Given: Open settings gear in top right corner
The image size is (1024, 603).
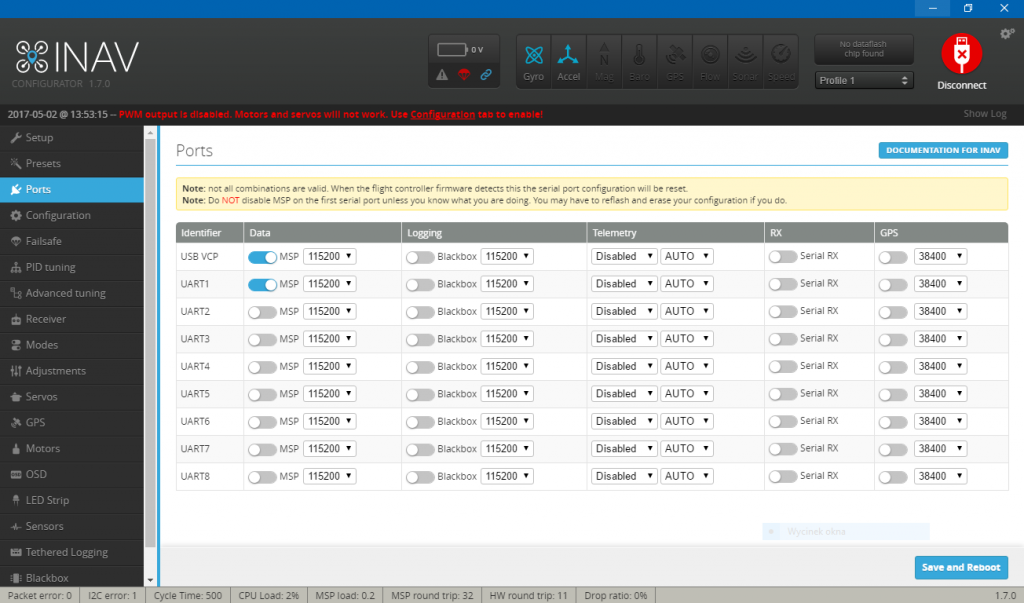Looking at the screenshot, I should point(1007,34).
